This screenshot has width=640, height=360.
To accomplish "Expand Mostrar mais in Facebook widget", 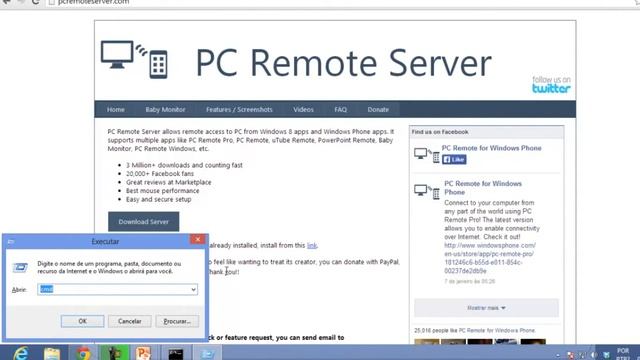I will pos(486,308).
